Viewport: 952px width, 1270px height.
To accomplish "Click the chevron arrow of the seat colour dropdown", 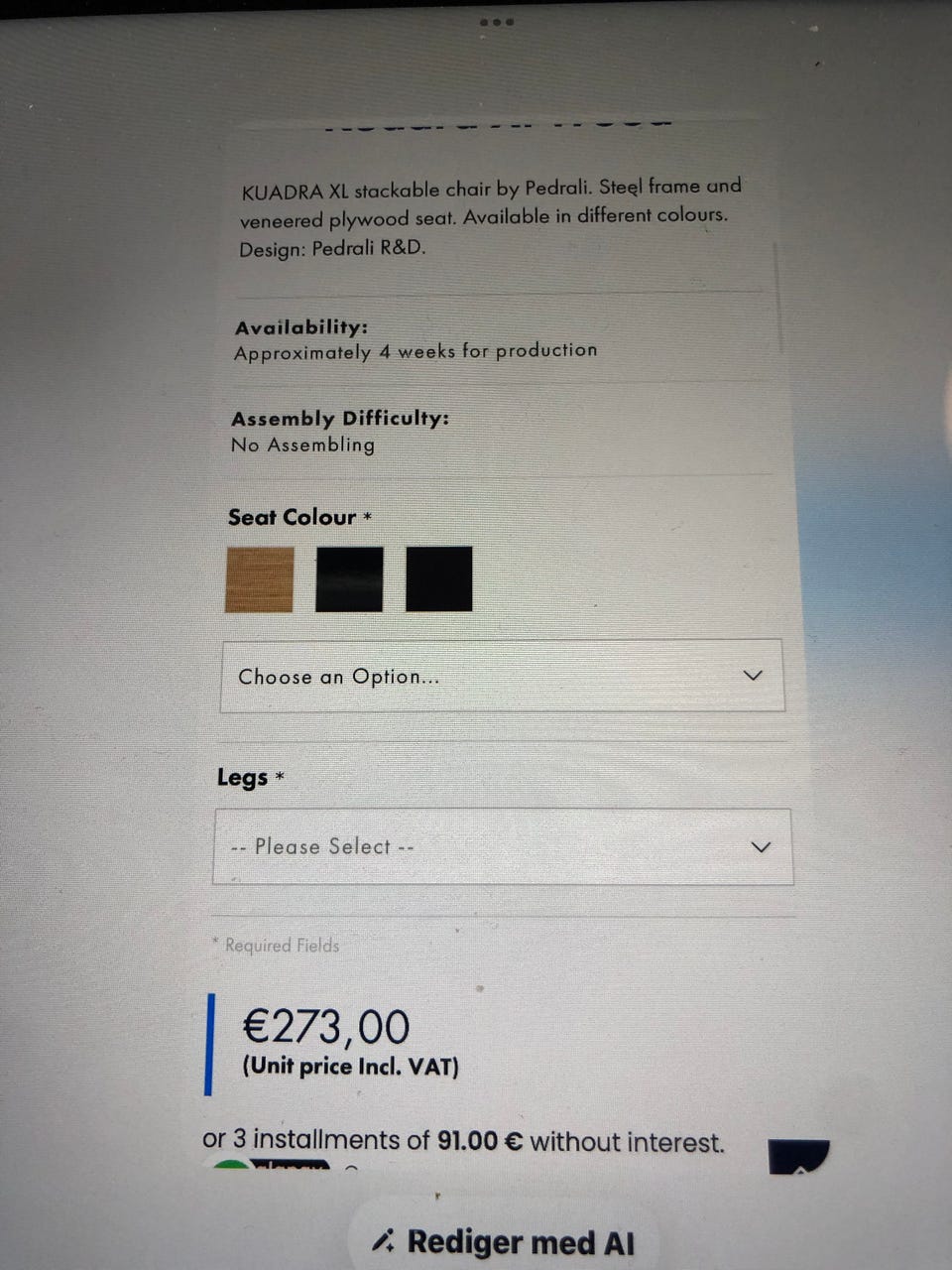I will (753, 676).
